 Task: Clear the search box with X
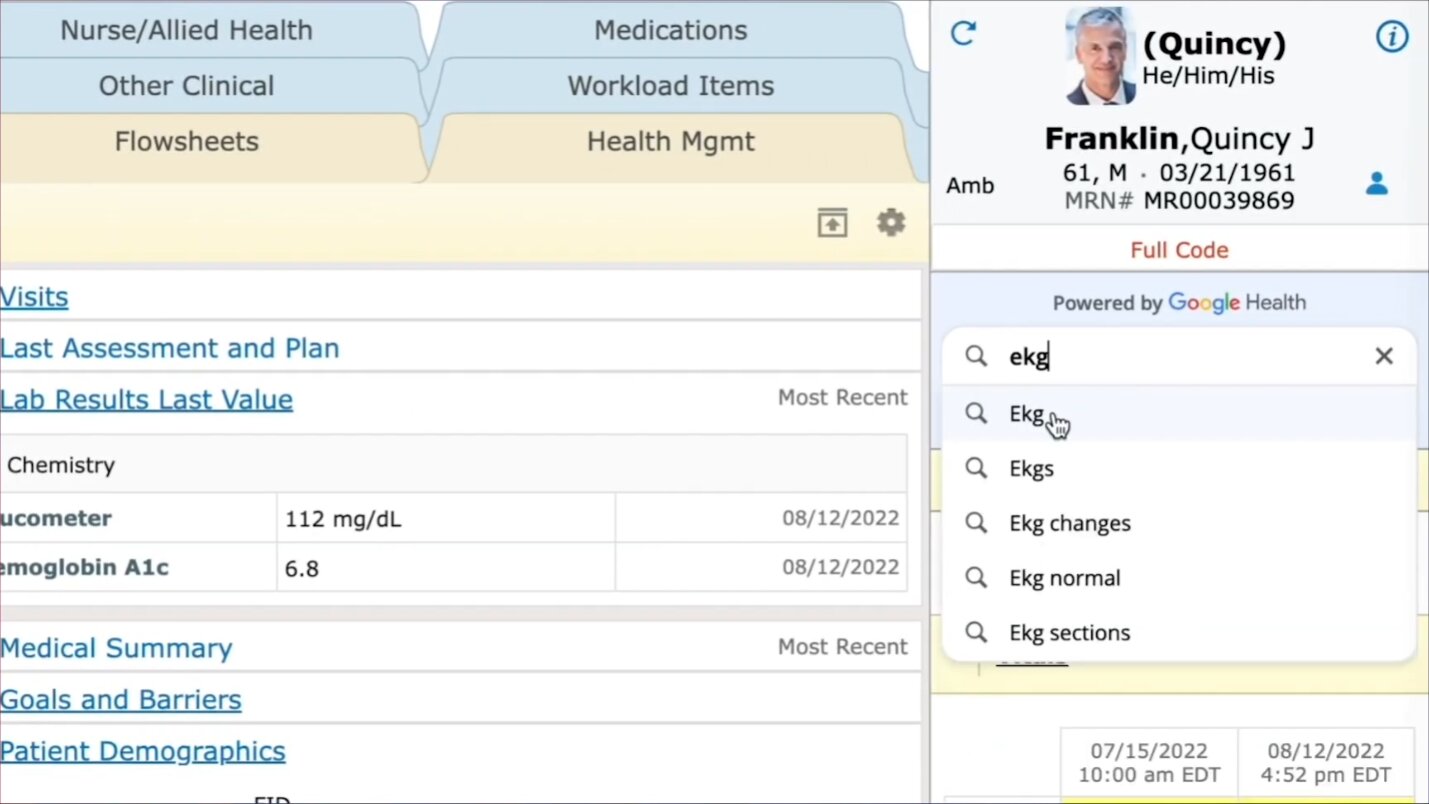[1383, 356]
